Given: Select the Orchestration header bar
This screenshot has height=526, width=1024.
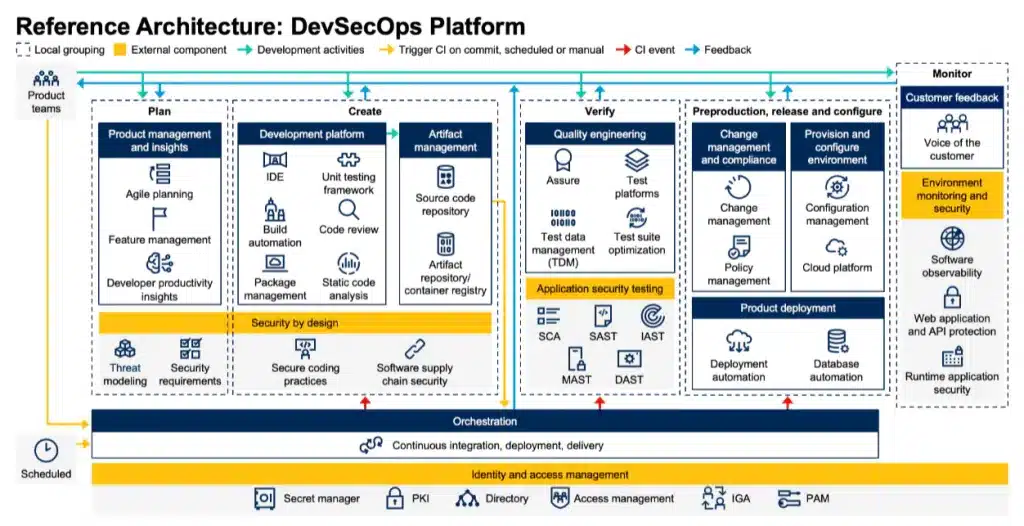Looking at the screenshot, I should pyautogui.click(x=485, y=421).
